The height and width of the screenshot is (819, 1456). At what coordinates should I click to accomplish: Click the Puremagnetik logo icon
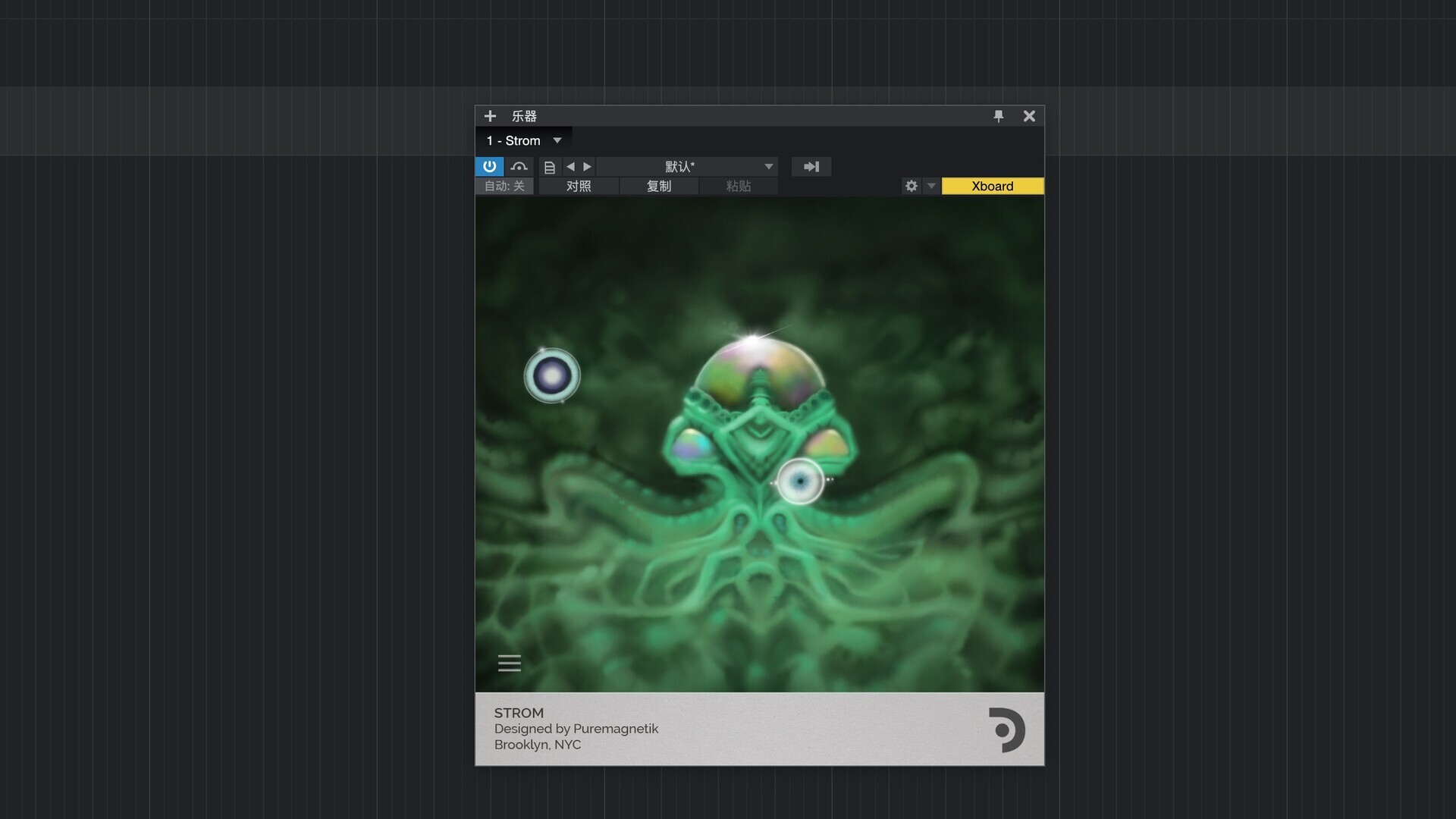coord(1007,730)
